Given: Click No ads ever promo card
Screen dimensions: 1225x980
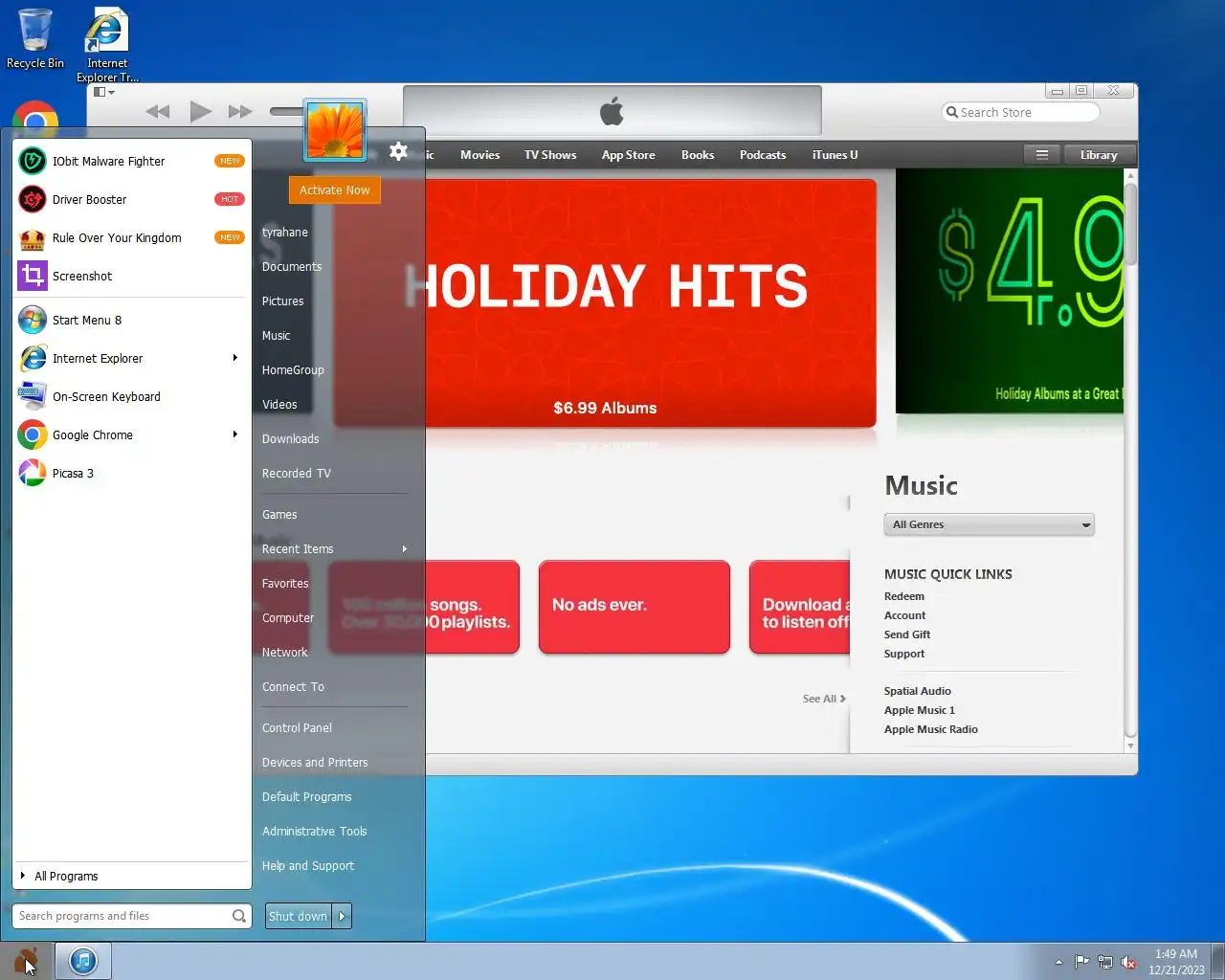Looking at the screenshot, I should pyautogui.click(x=635, y=607).
